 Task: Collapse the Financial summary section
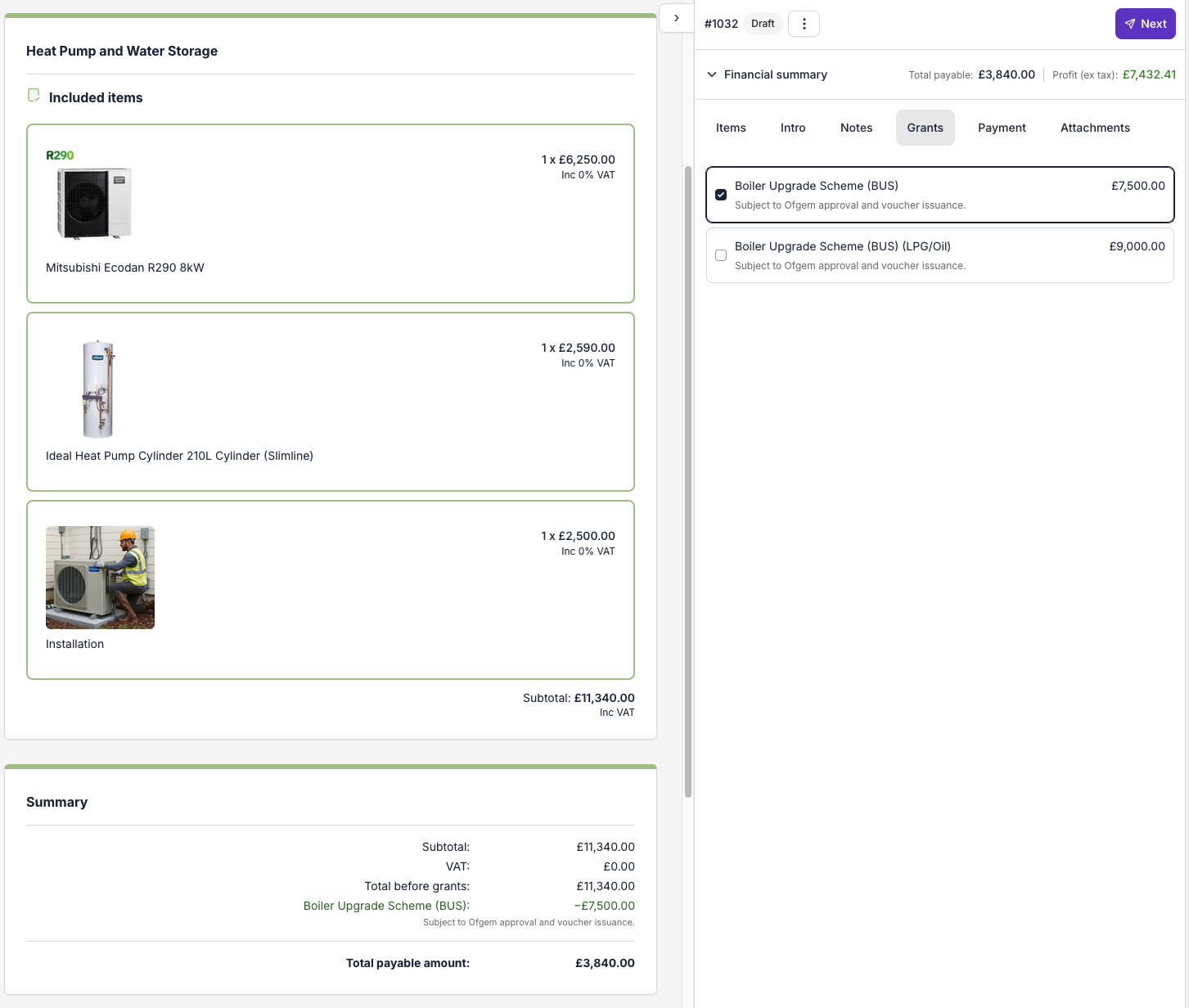(712, 74)
